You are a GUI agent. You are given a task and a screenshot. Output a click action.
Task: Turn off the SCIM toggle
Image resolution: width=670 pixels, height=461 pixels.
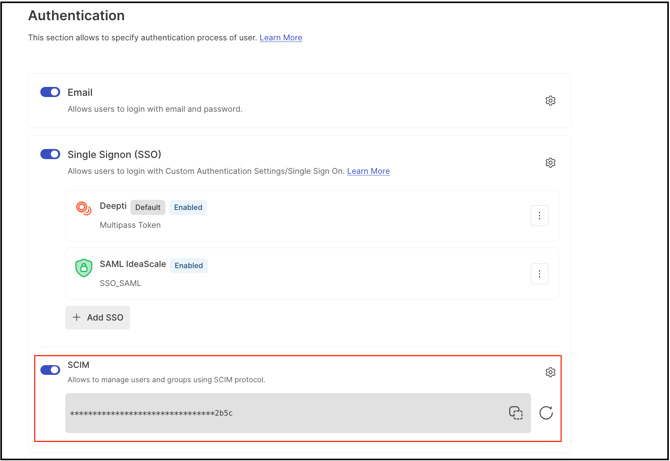(x=50, y=370)
